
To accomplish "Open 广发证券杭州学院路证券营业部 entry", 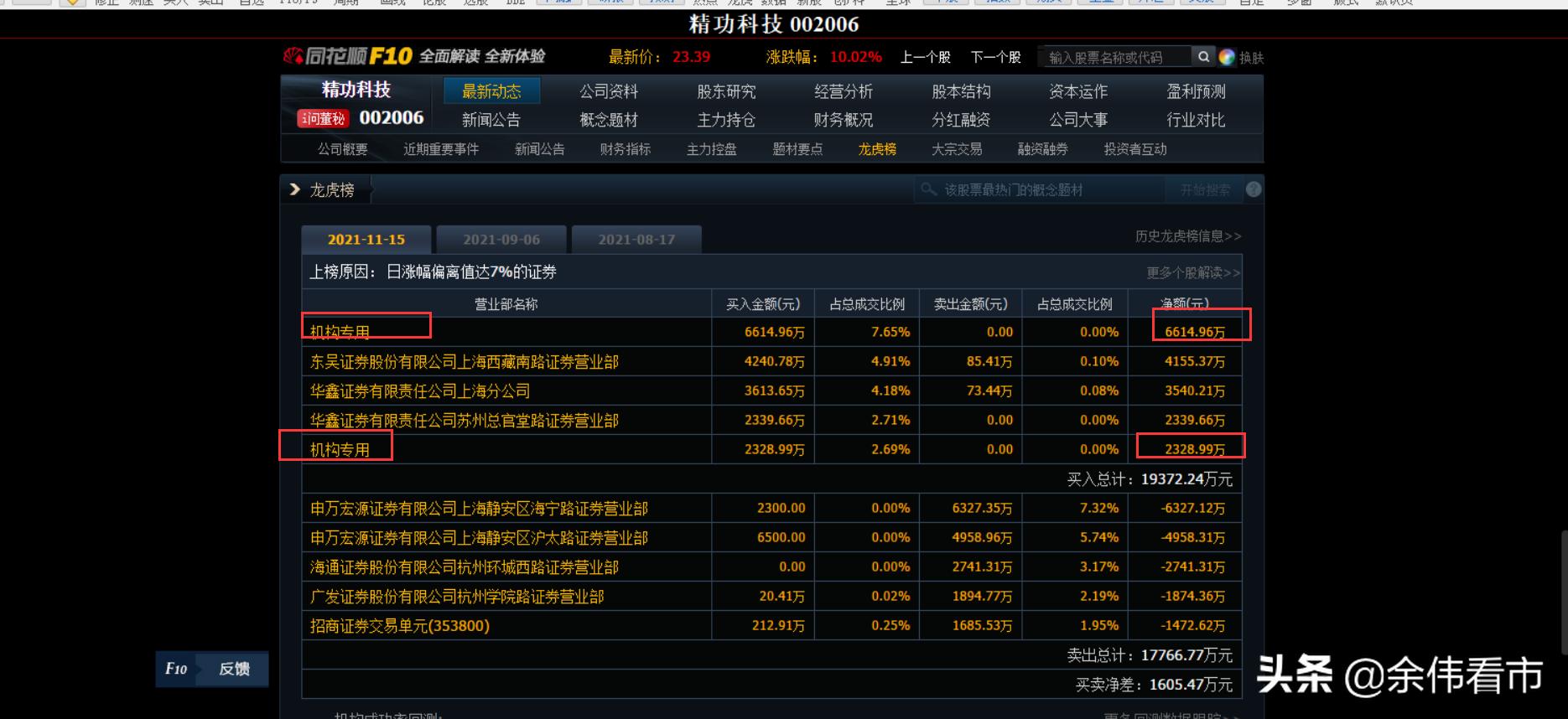I will coord(457,597).
